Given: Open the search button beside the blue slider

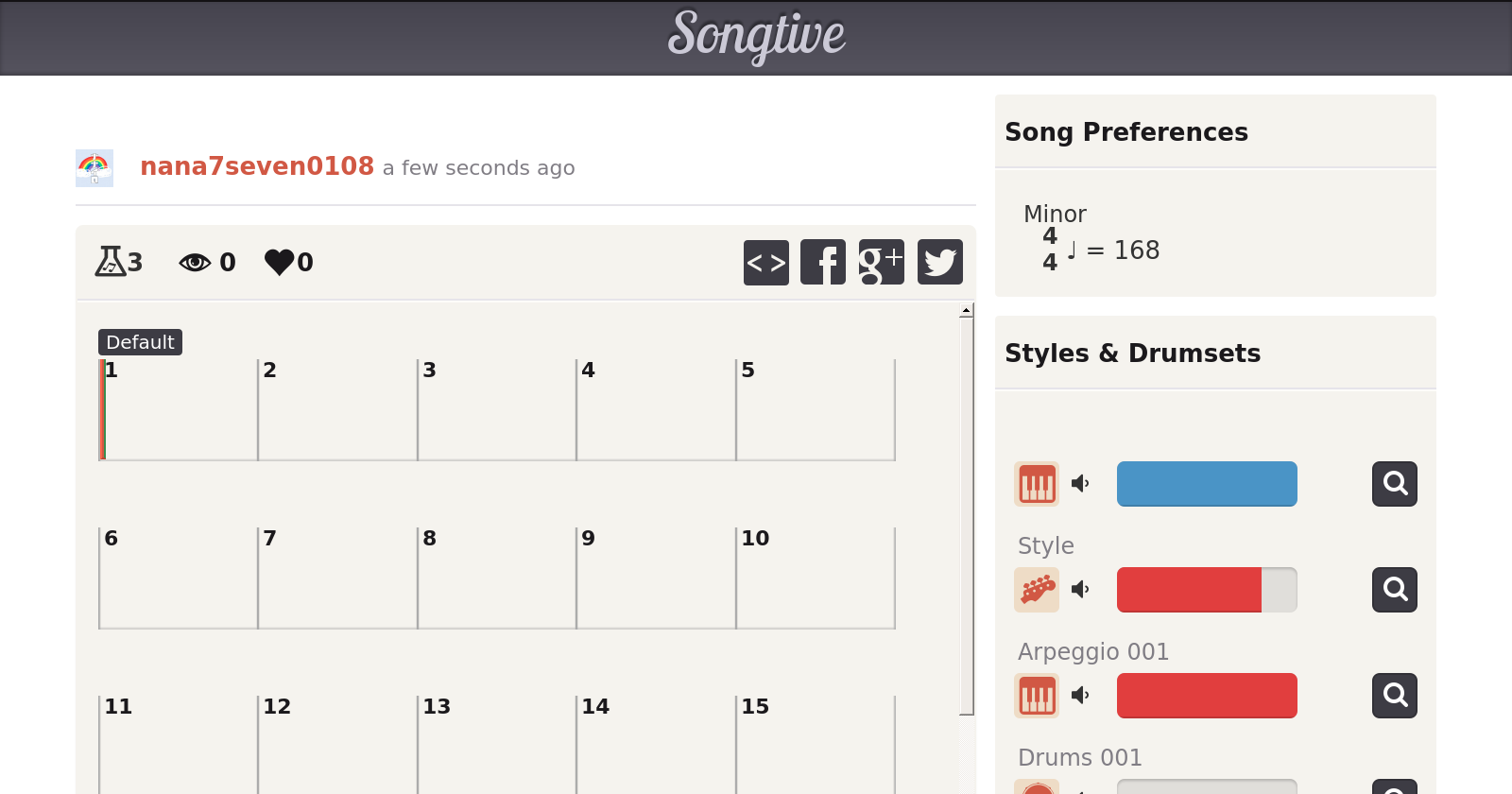Looking at the screenshot, I should pyautogui.click(x=1394, y=484).
